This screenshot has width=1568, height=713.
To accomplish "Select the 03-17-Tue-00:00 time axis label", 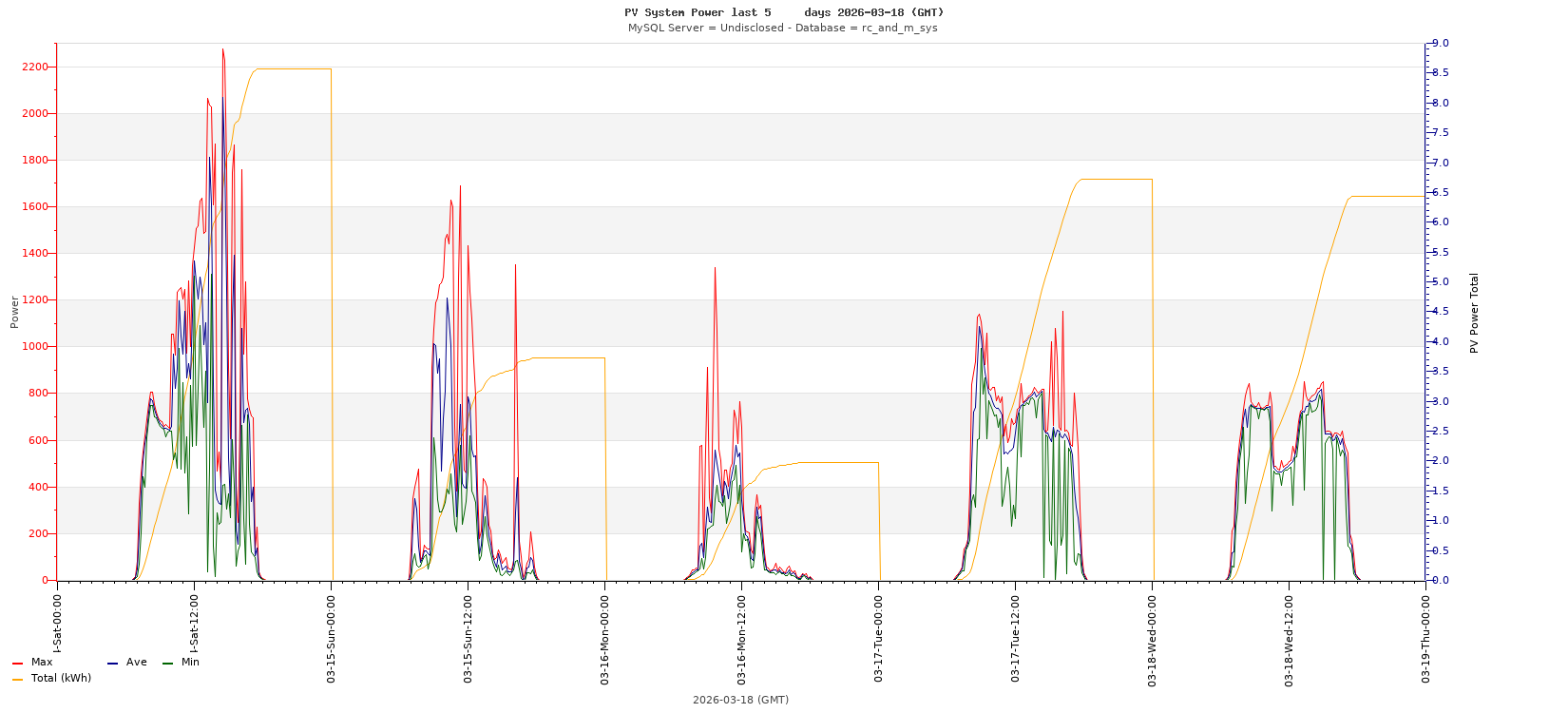I will tap(879, 637).
